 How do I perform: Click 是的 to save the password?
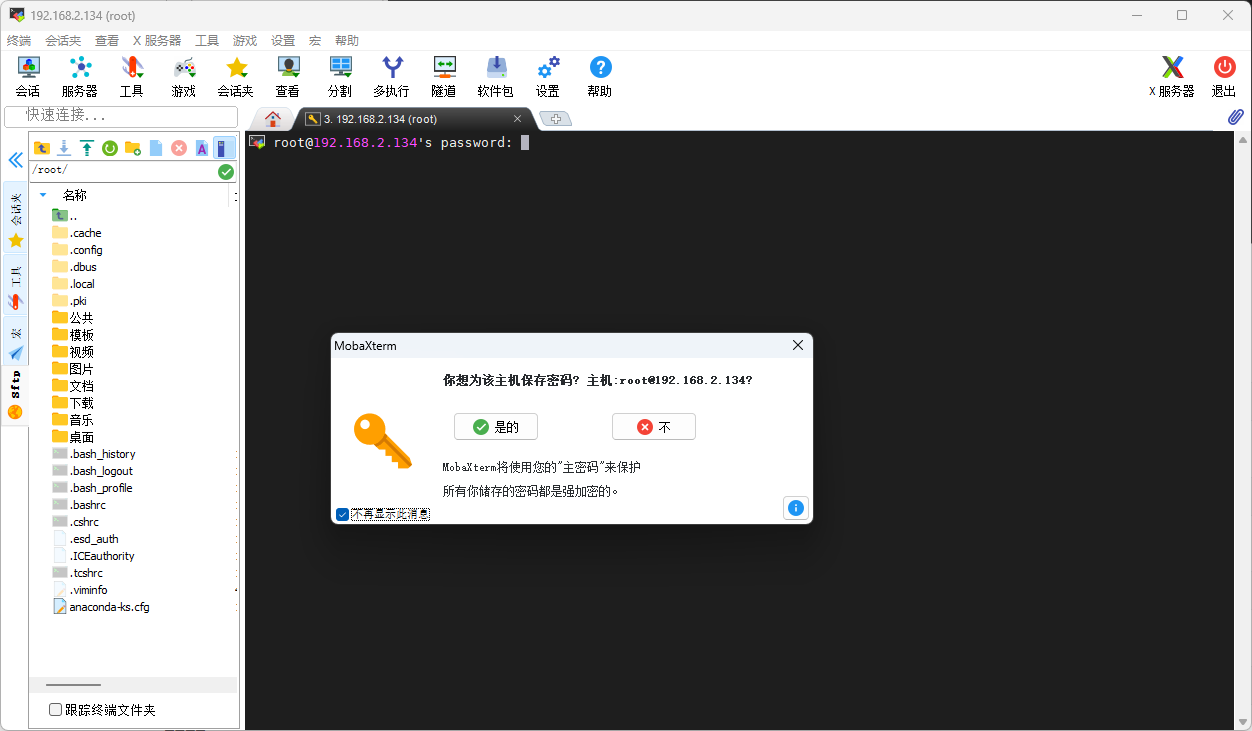pyautogui.click(x=496, y=427)
